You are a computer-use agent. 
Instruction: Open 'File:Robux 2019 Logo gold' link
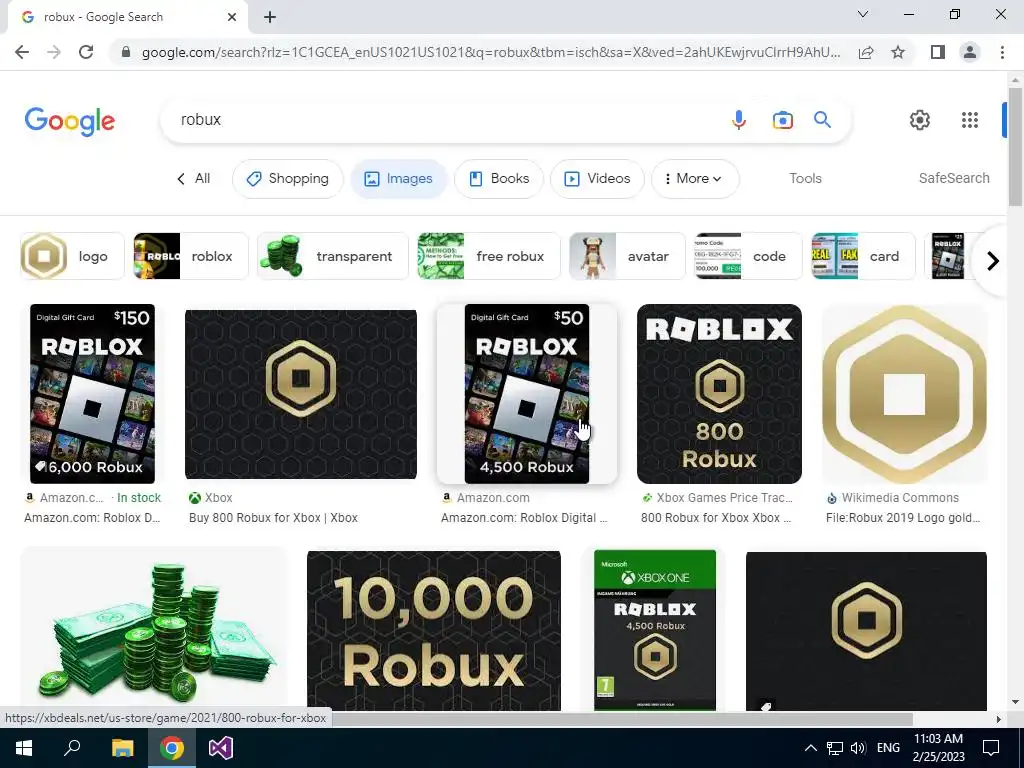click(x=903, y=518)
